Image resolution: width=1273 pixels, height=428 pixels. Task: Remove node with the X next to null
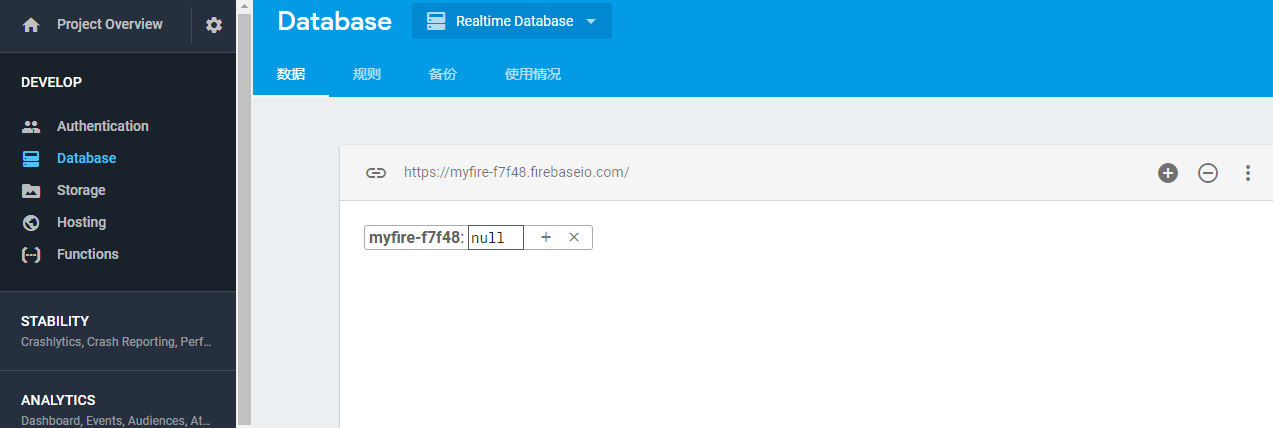574,237
